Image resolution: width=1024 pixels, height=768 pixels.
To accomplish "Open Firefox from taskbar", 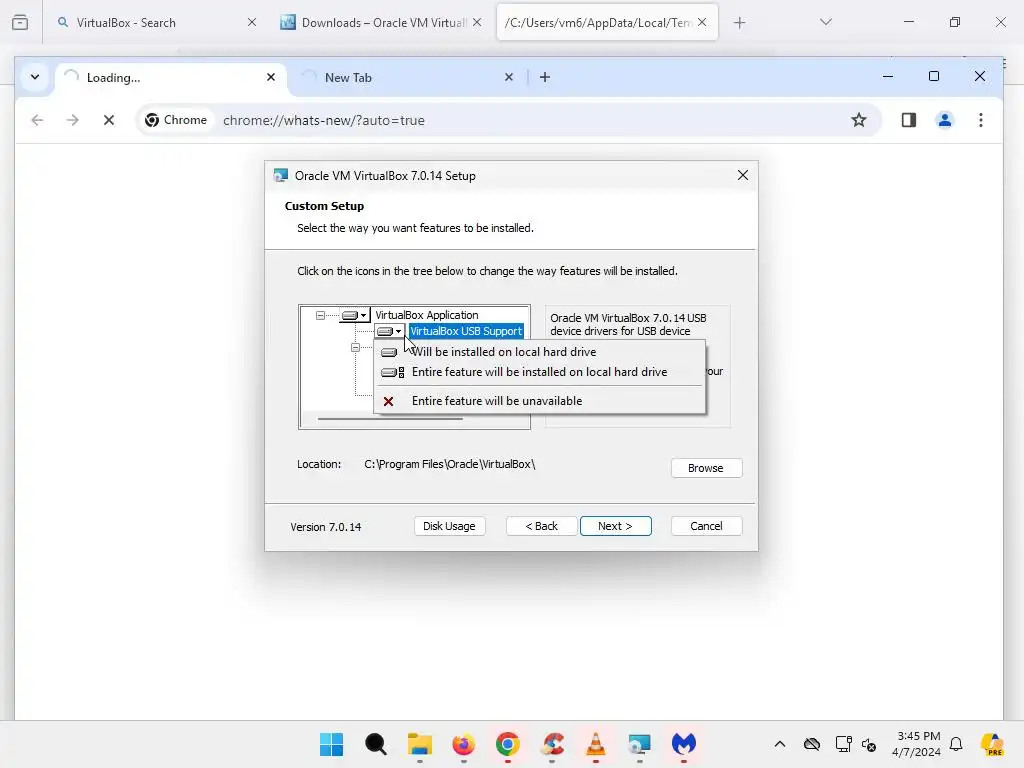I will coord(464,744).
